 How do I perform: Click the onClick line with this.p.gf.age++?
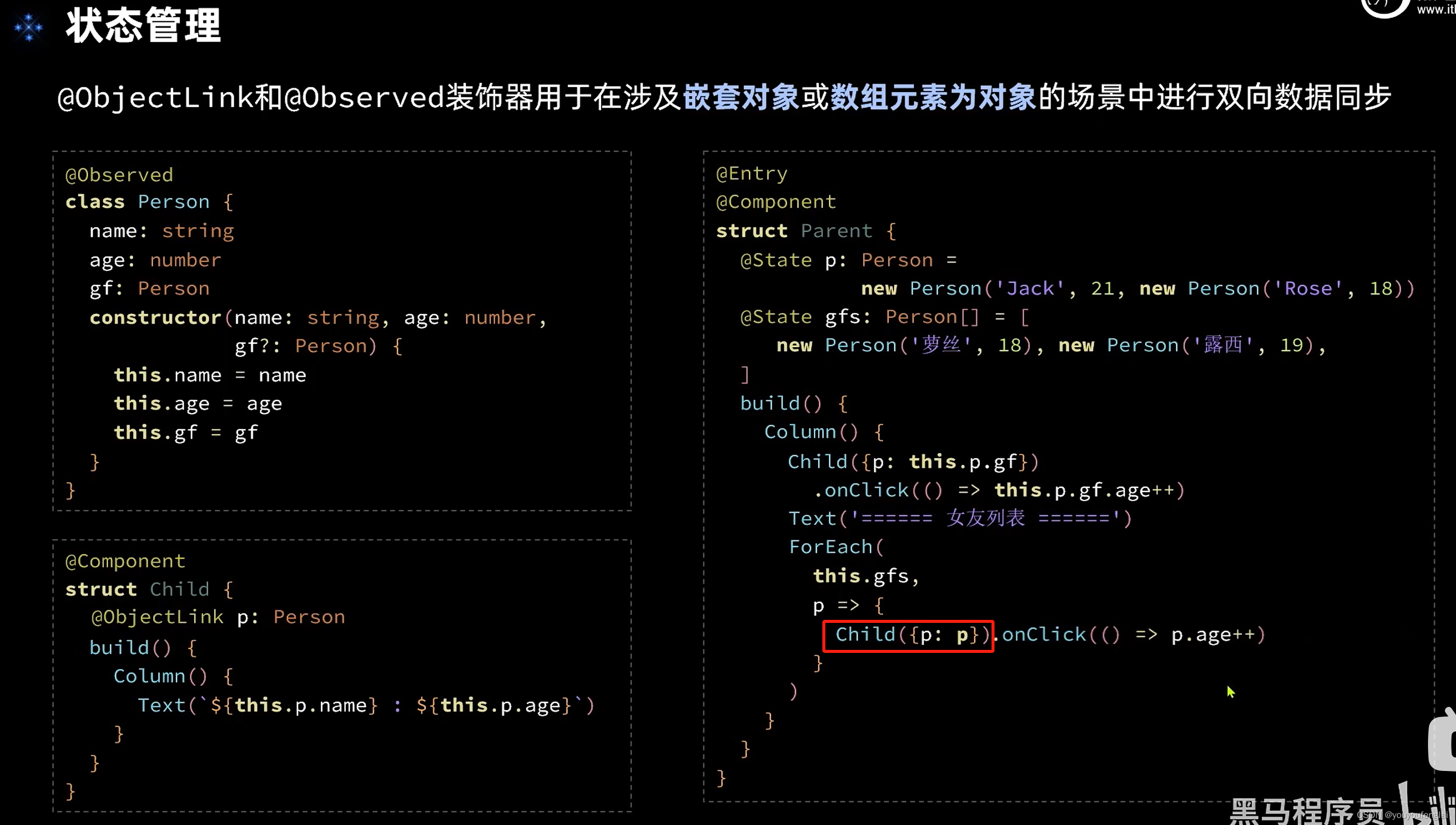point(999,491)
